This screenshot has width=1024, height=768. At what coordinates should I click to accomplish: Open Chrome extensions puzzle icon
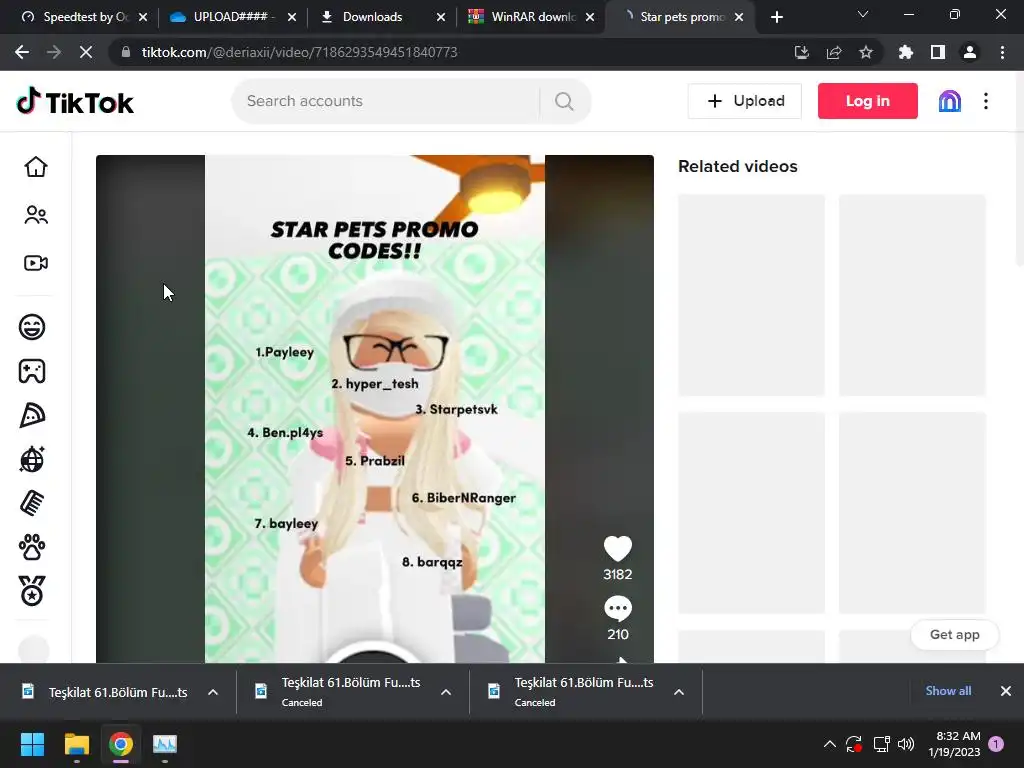[906, 52]
